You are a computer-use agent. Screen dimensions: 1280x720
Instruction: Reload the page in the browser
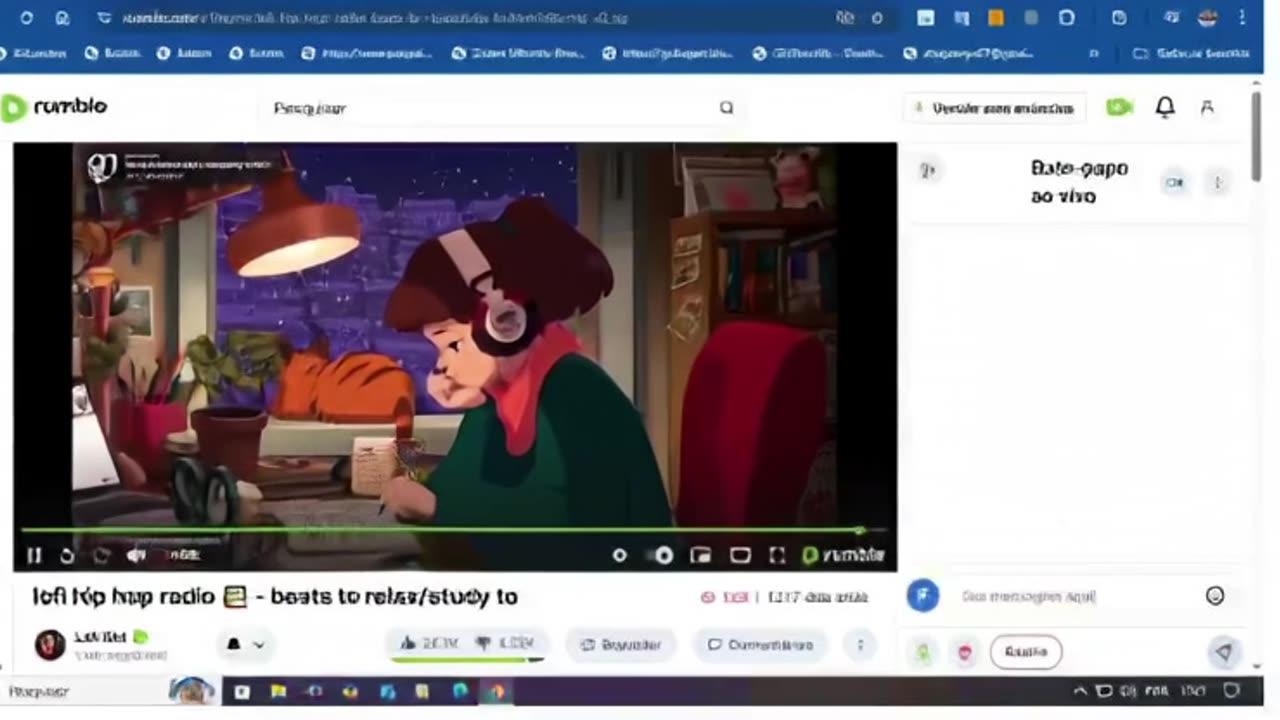coord(26,18)
